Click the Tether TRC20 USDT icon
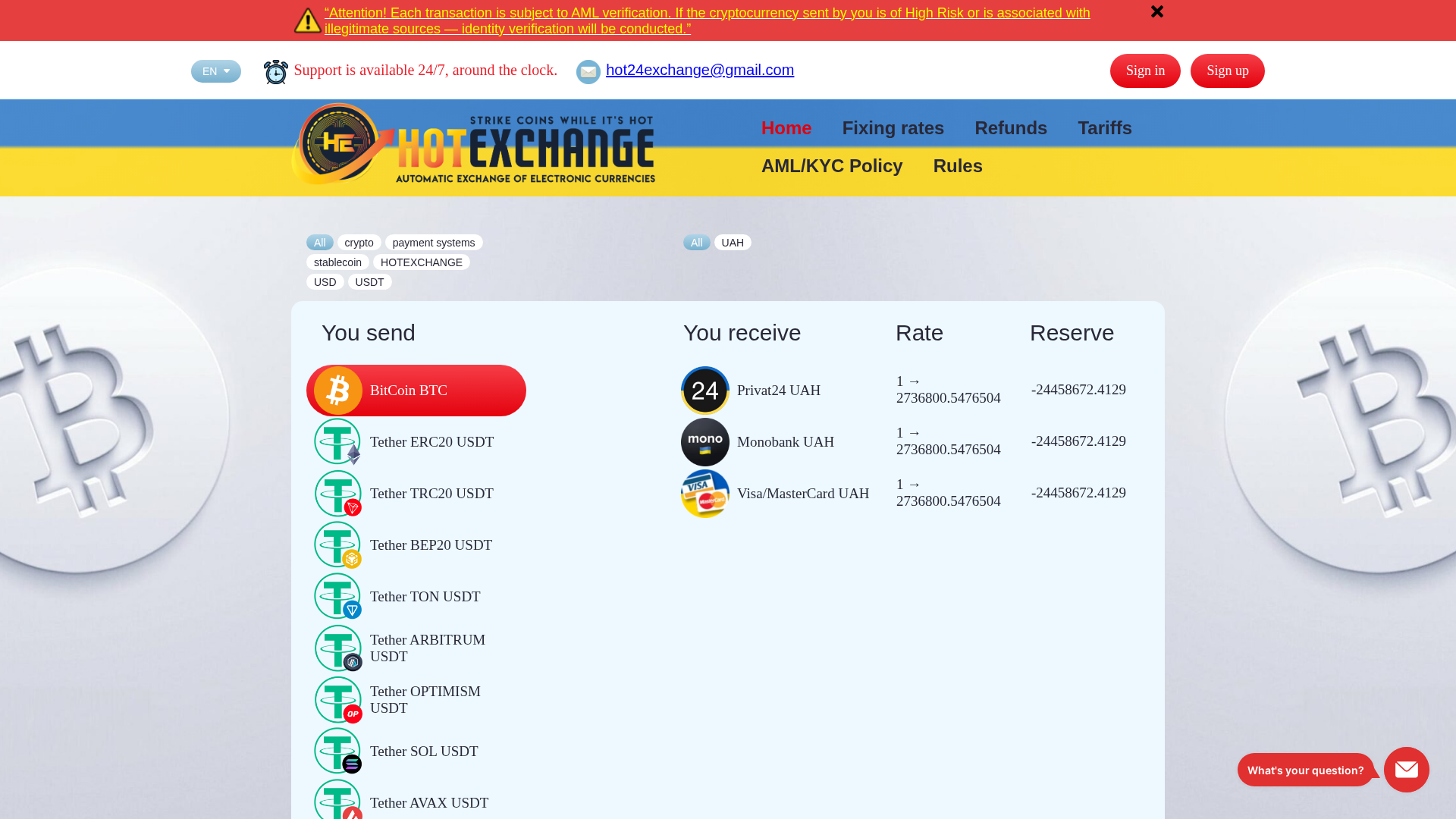Image resolution: width=1456 pixels, height=819 pixels. click(338, 494)
